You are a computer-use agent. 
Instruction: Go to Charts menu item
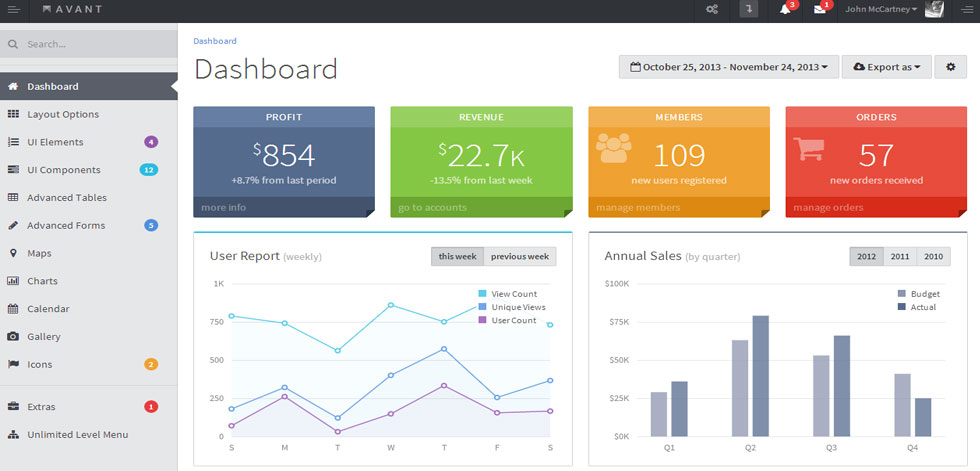click(89, 281)
